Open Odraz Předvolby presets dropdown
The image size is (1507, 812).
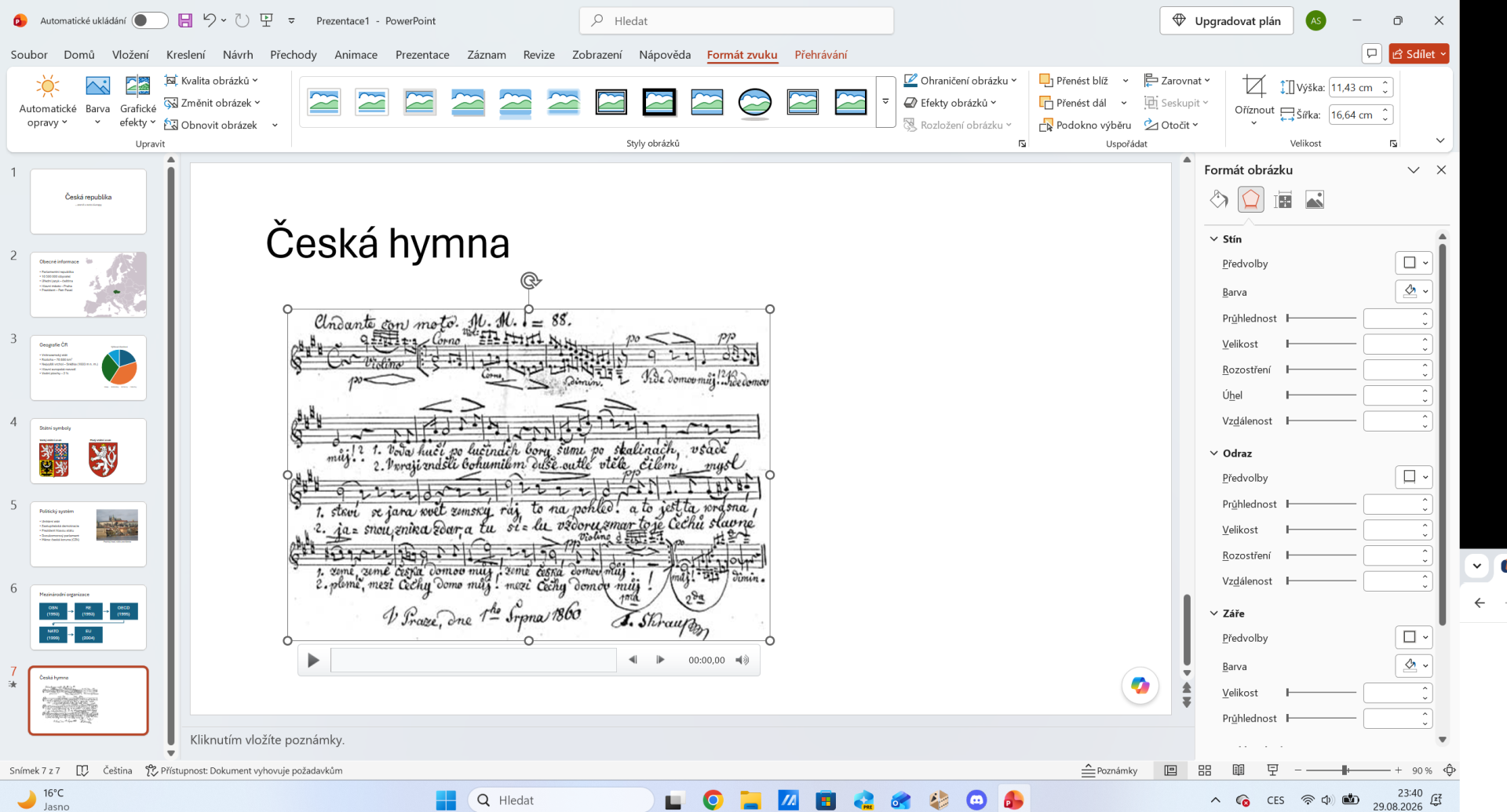click(x=1414, y=477)
